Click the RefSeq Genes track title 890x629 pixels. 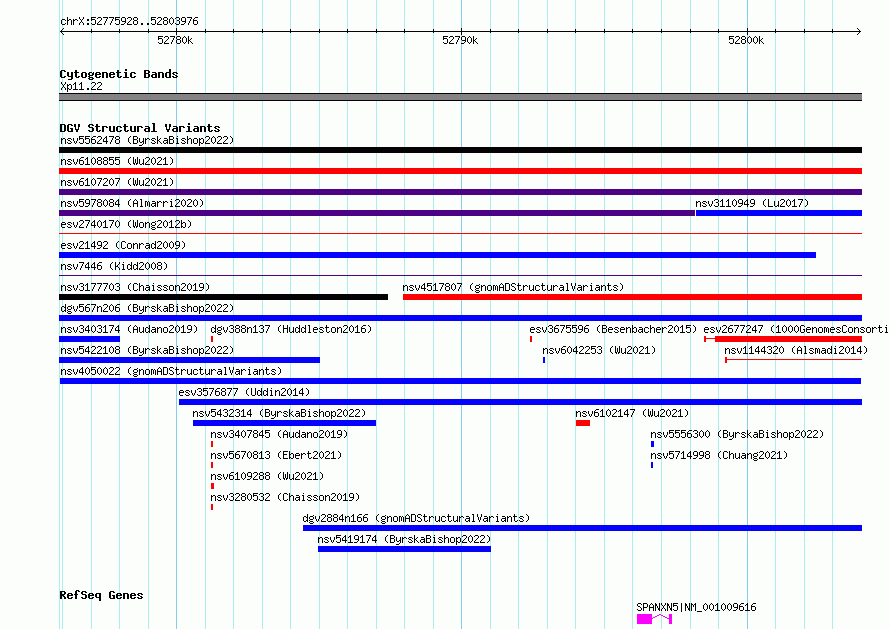101,595
